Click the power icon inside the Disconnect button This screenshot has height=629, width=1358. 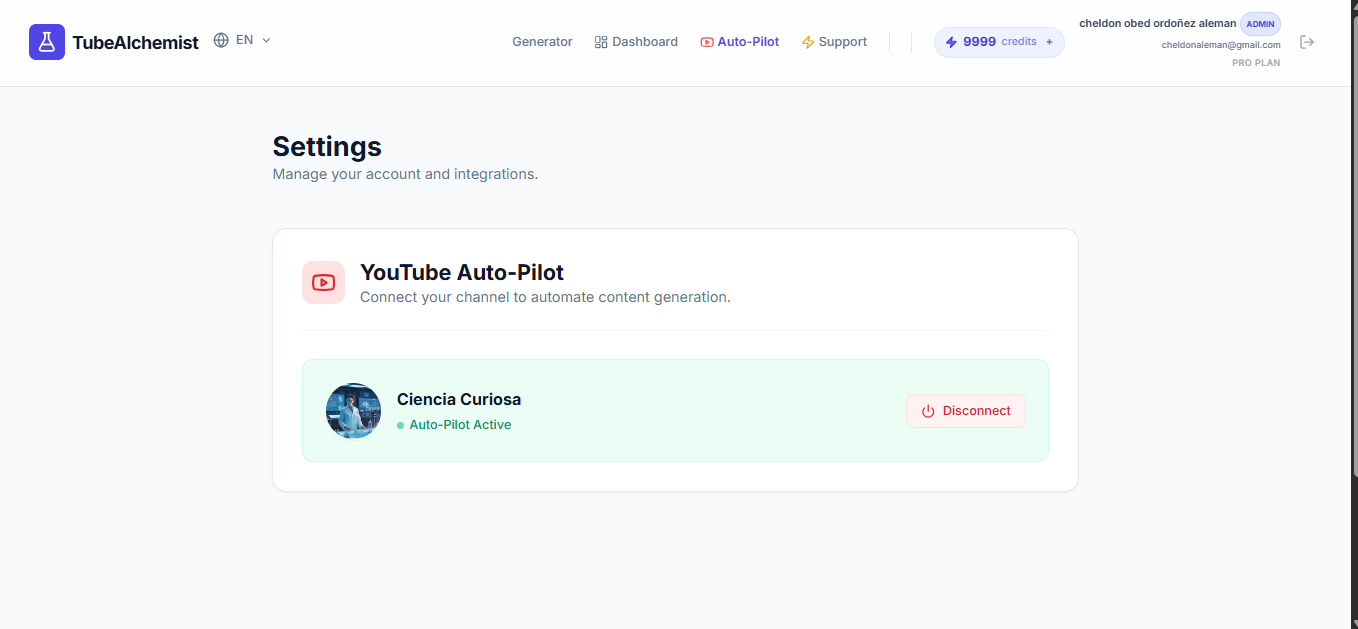click(928, 411)
